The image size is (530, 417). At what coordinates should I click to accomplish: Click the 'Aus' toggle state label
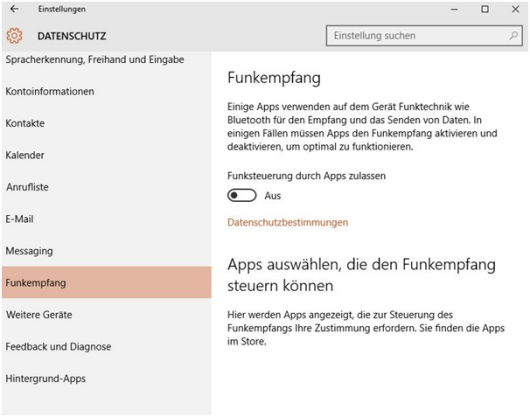(x=273, y=196)
